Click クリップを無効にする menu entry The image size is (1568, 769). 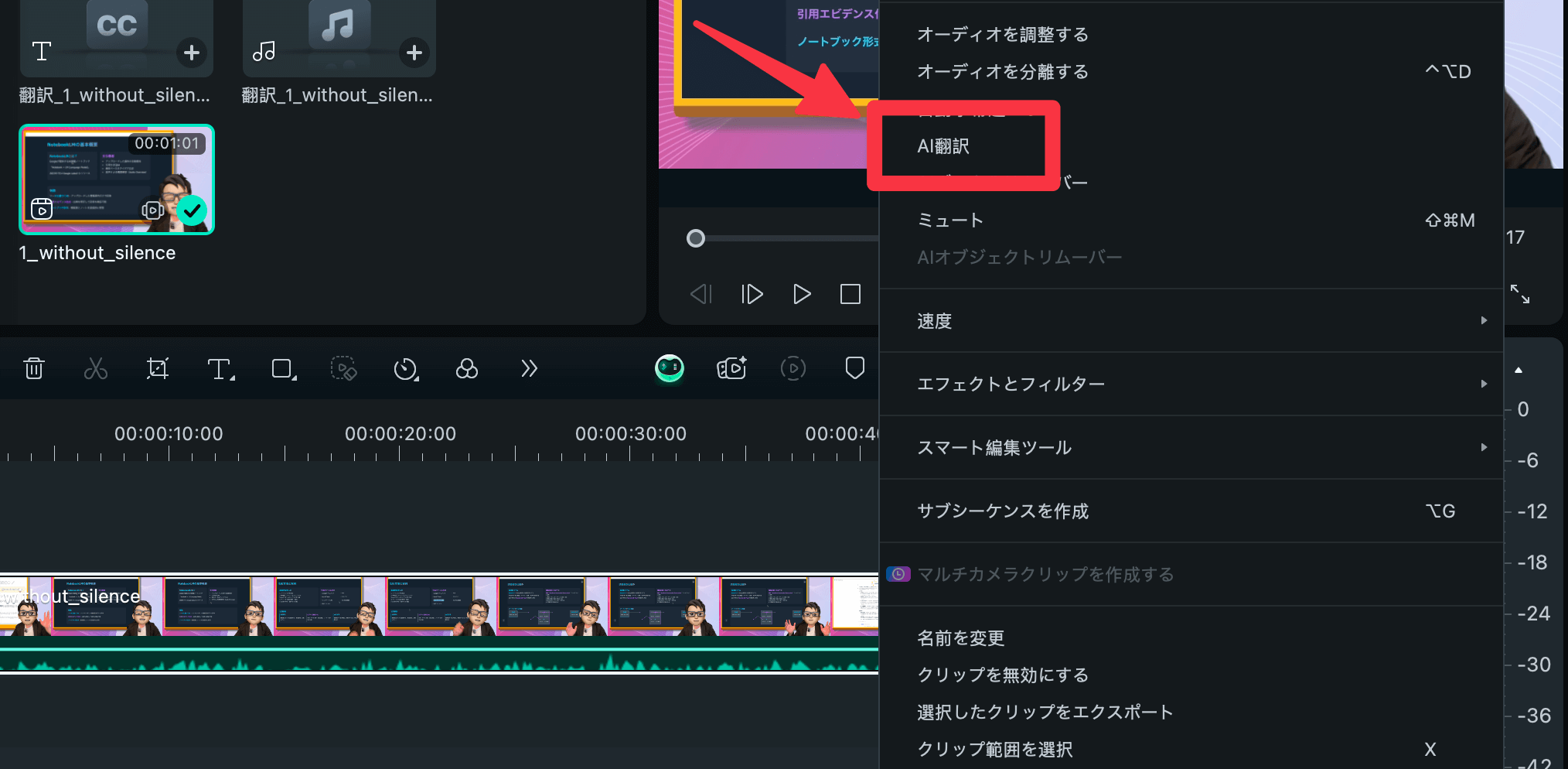(x=1002, y=675)
